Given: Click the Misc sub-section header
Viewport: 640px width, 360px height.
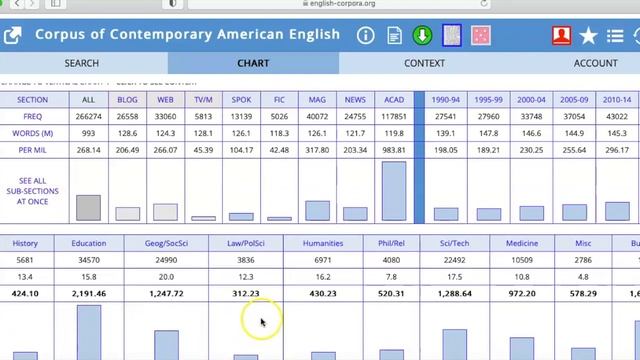Looking at the screenshot, I should tap(583, 243).
